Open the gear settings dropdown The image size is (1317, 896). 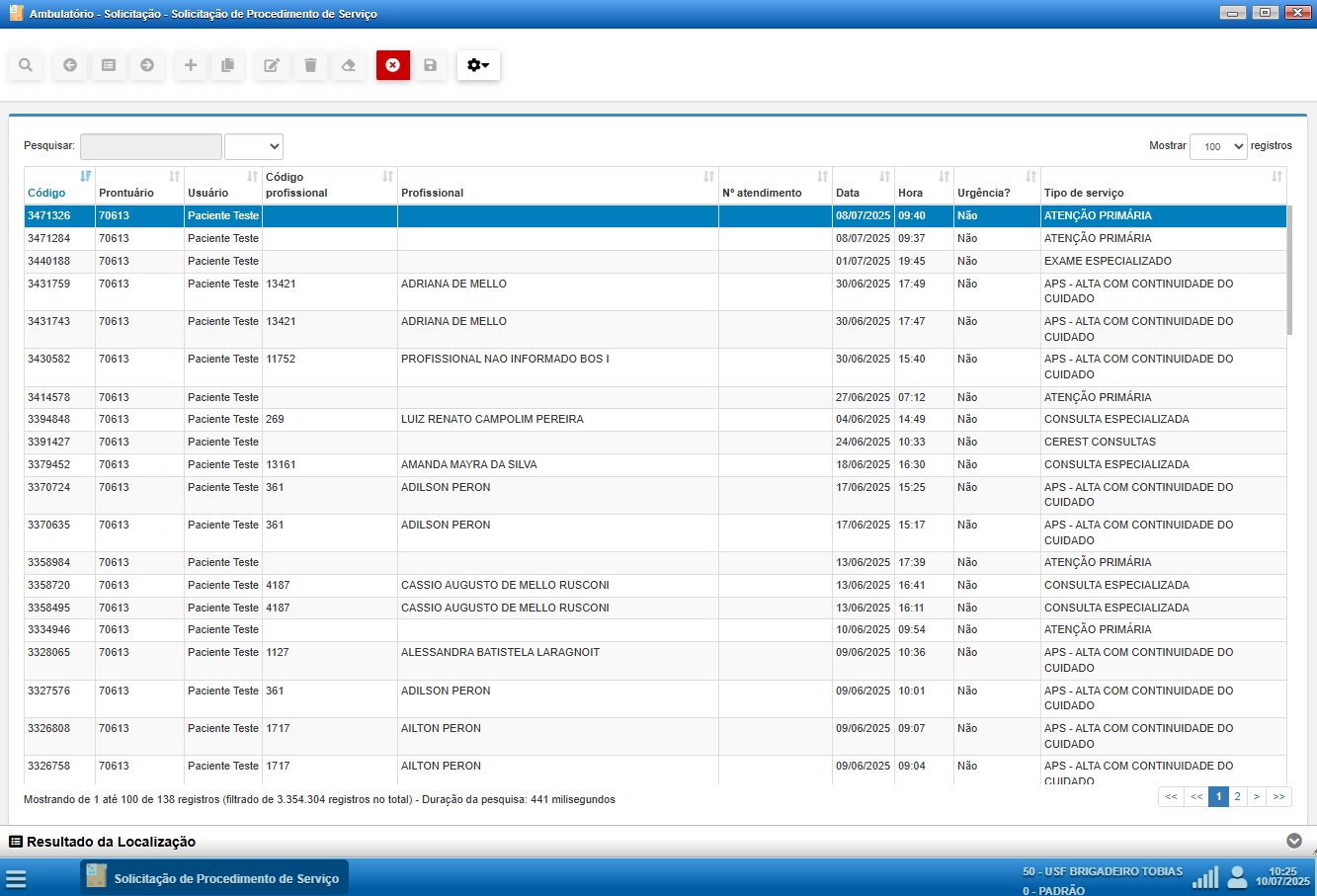(478, 65)
